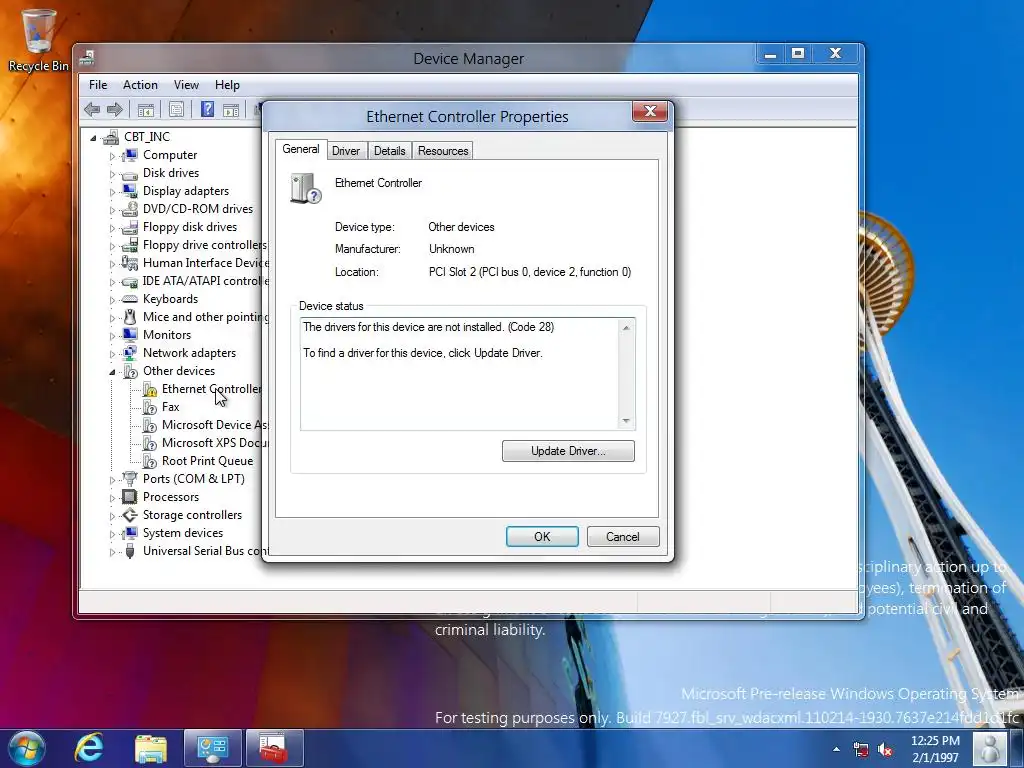Show hidden tray icons arrow

tap(837, 750)
